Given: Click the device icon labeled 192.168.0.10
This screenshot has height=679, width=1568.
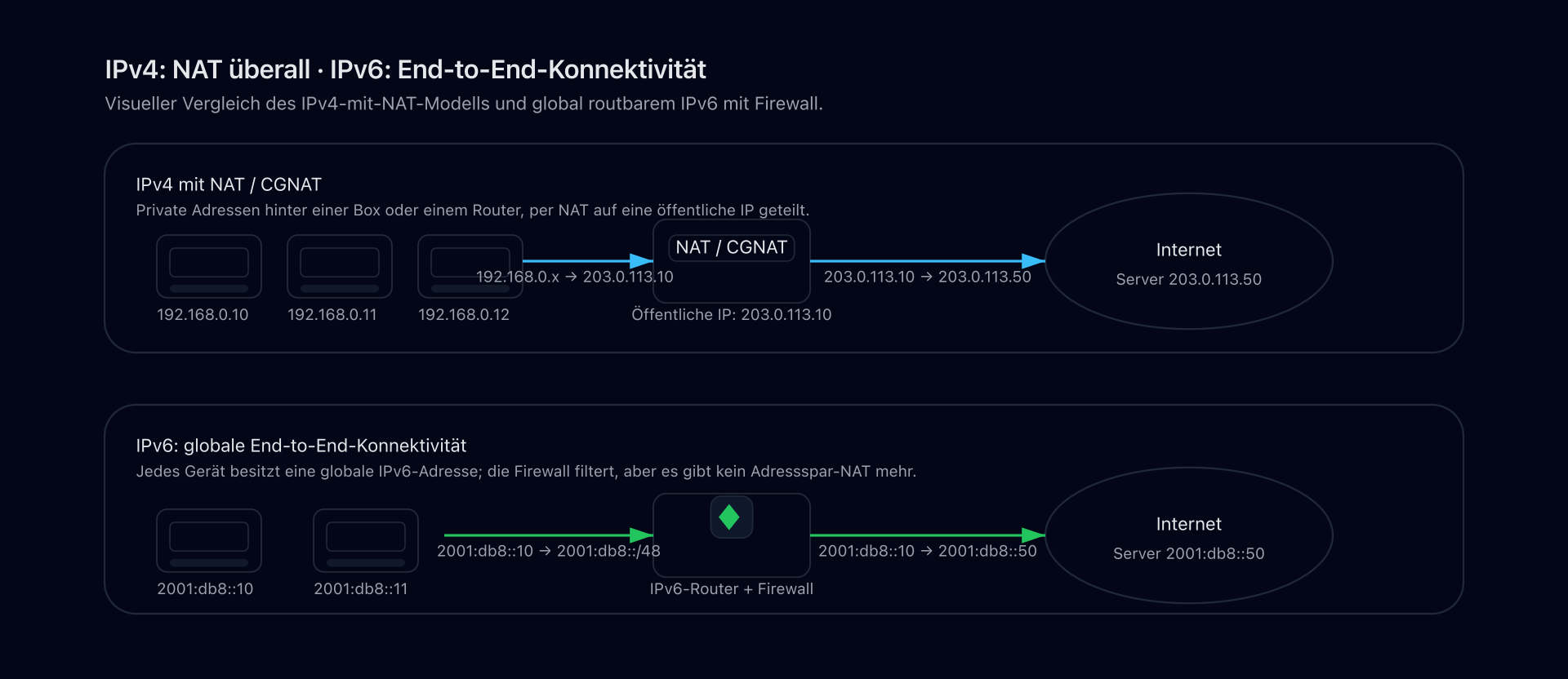Looking at the screenshot, I should [209, 266].
